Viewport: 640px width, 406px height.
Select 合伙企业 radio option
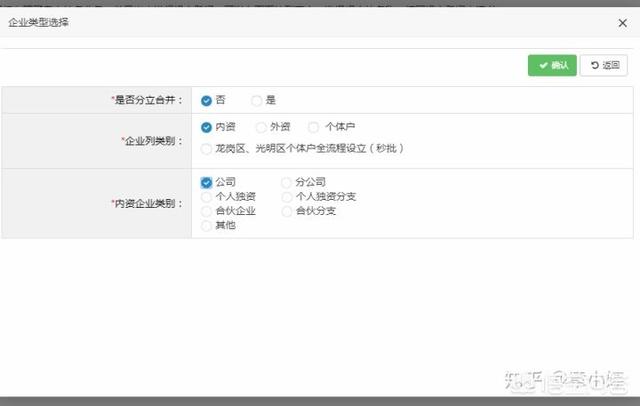206,211
